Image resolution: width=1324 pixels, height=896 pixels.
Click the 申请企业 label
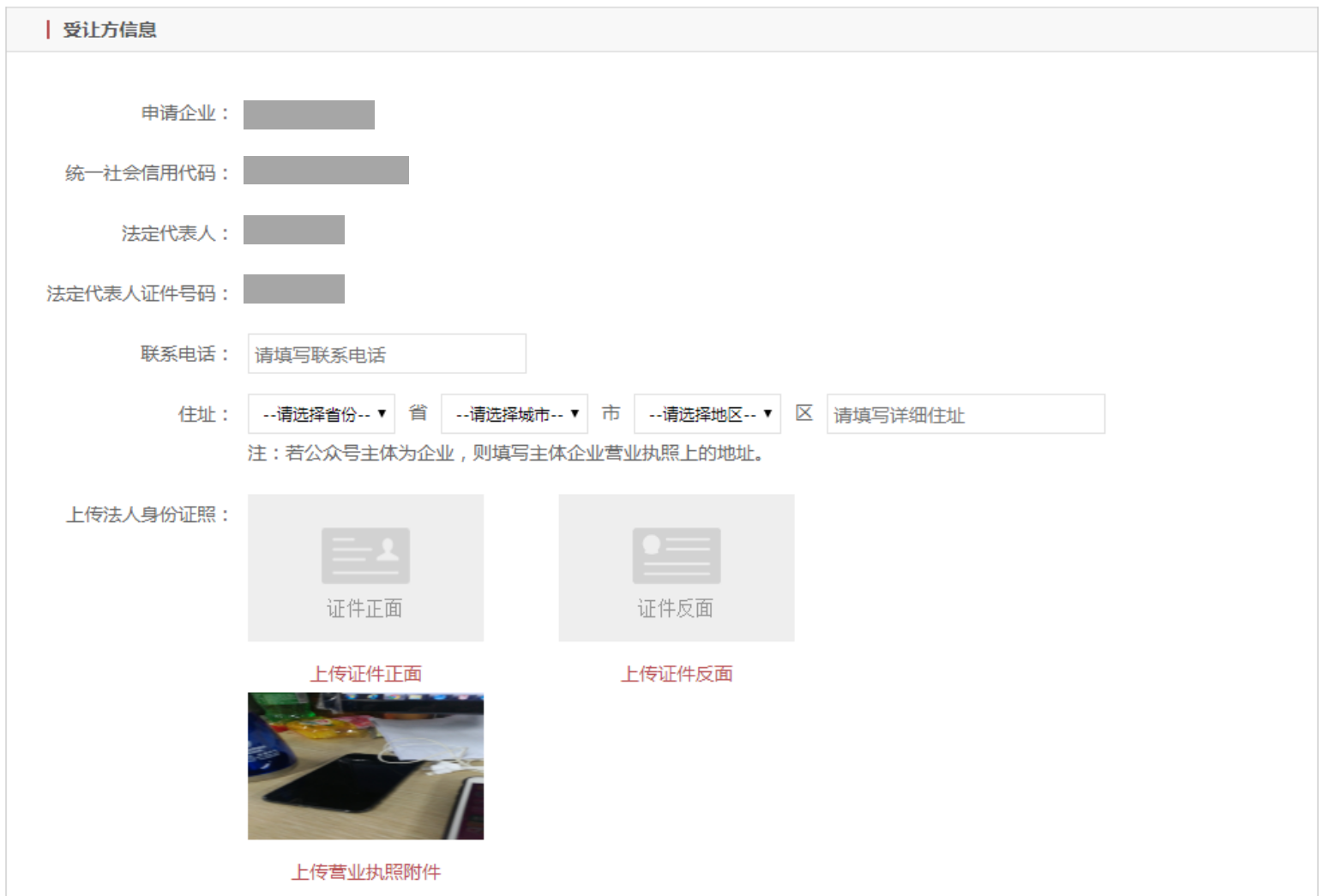coord(185,113)
